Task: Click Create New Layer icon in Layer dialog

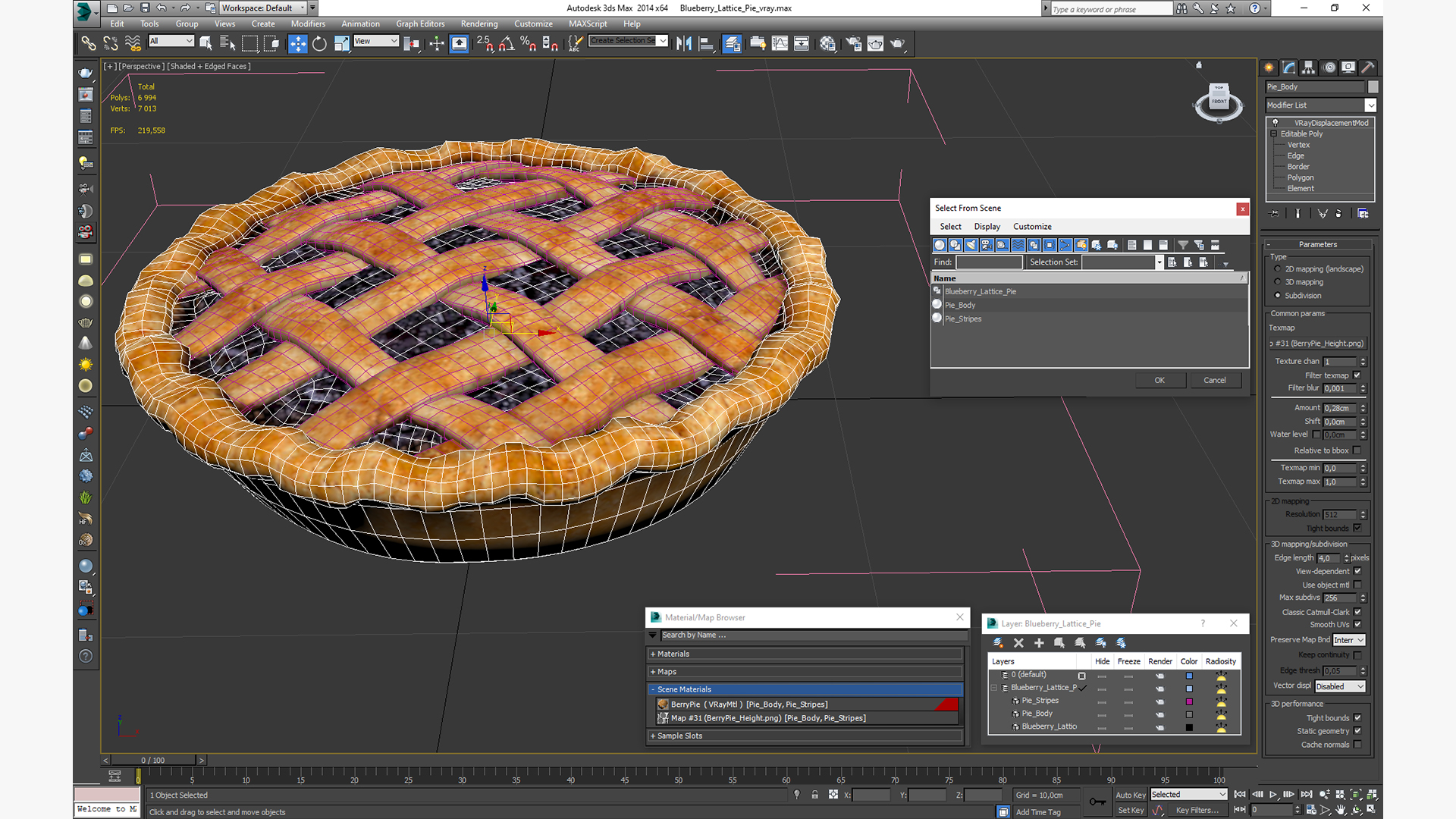Action: [998, 642]
